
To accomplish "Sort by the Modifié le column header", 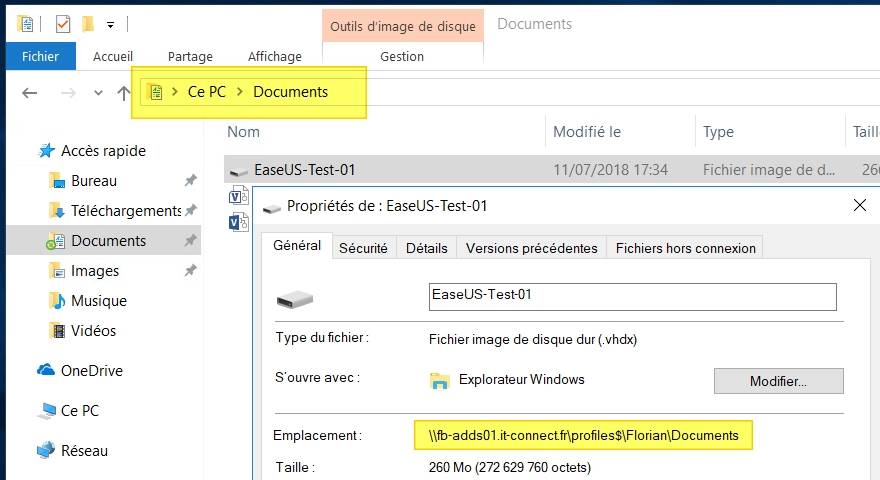I will pyautogui.click(x=587, y=132).
